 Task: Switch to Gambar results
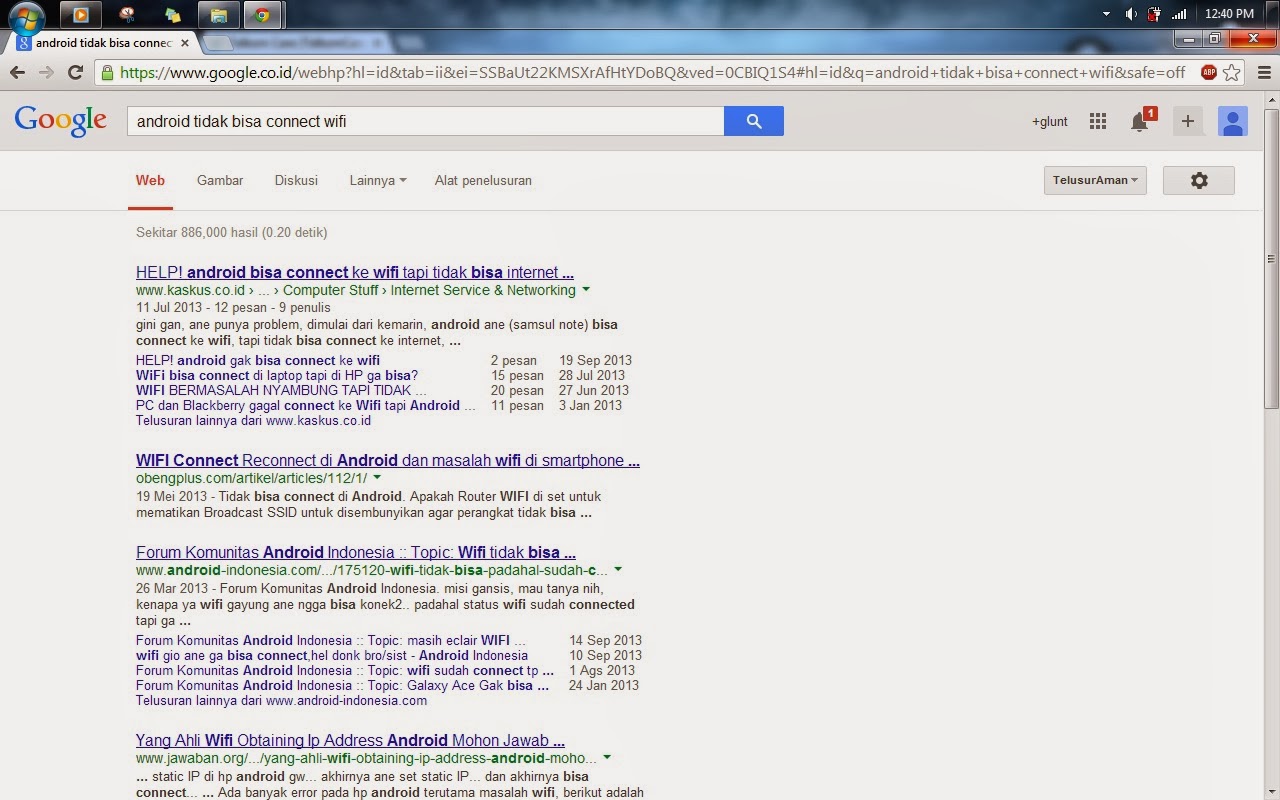pos(220,180)
